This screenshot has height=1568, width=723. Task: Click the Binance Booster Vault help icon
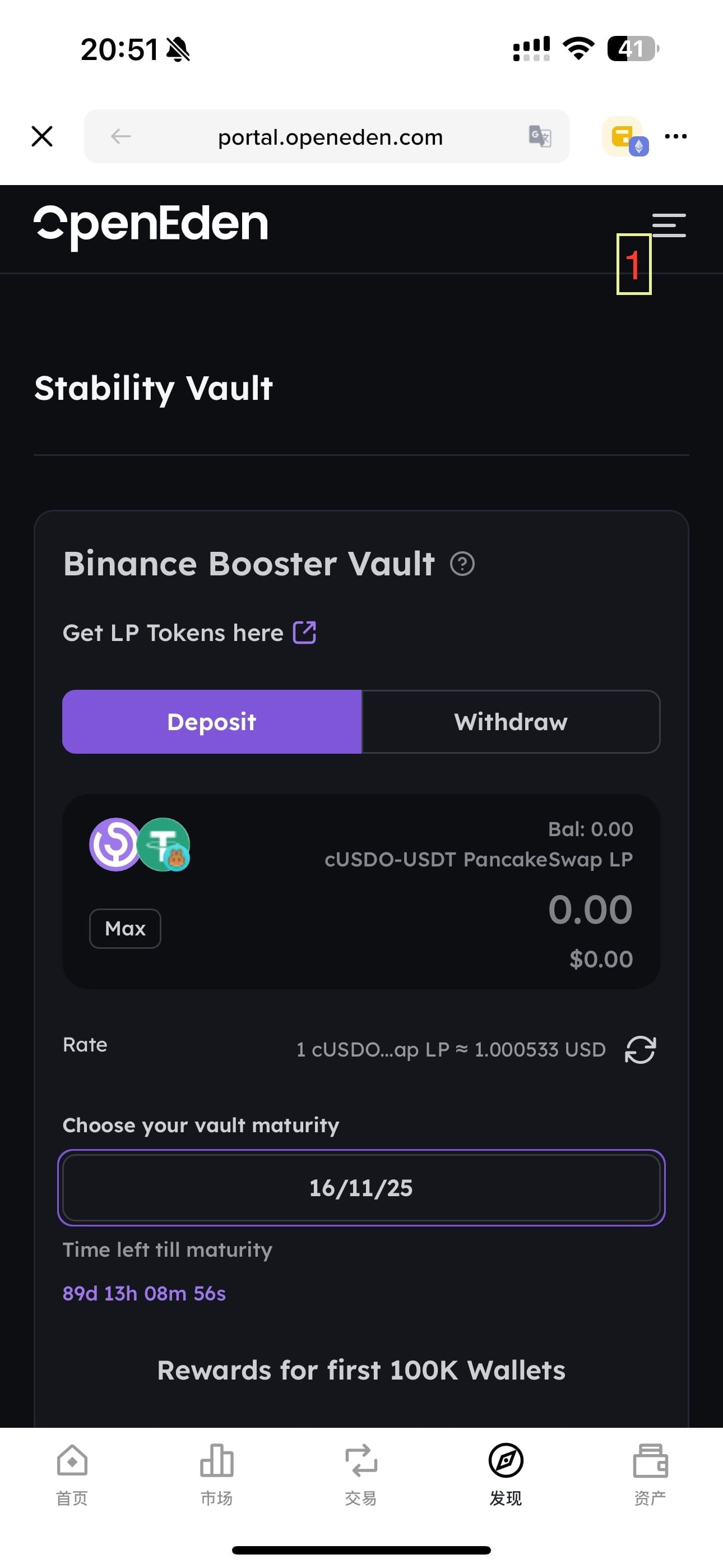[x=462, y=564]
